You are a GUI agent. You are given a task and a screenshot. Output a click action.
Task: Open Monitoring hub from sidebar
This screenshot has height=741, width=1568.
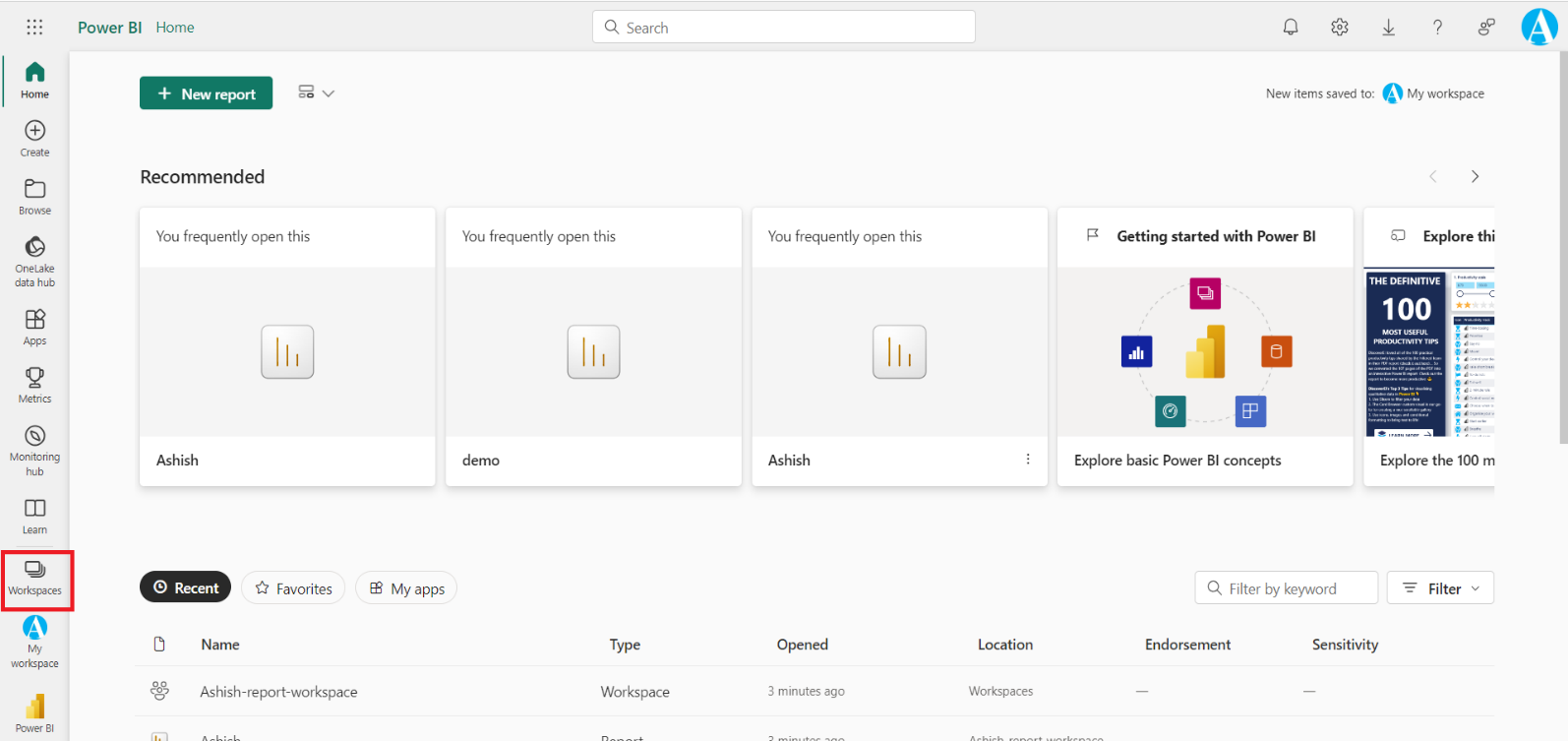(x=34, y=449)
